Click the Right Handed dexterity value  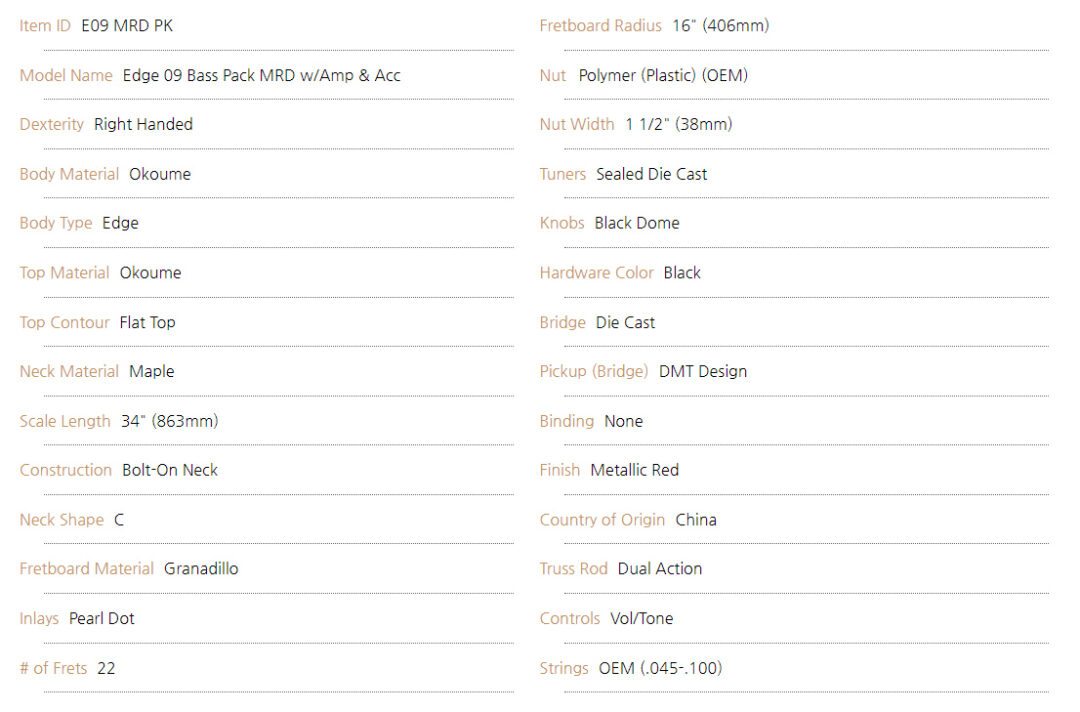[x=143, y=125]
